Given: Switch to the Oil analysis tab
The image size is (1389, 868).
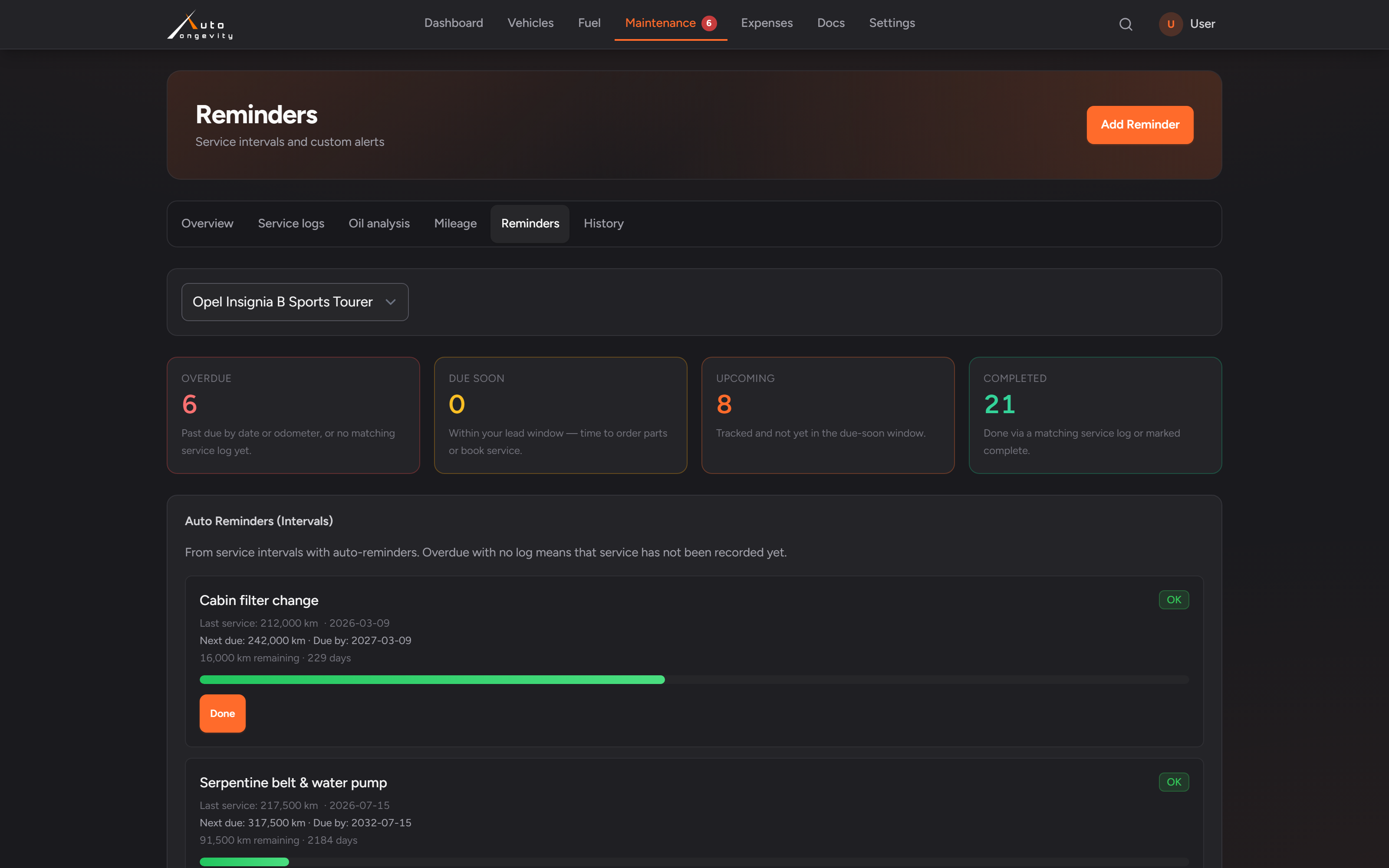Looking at the screenshot, I should [379, 224].
